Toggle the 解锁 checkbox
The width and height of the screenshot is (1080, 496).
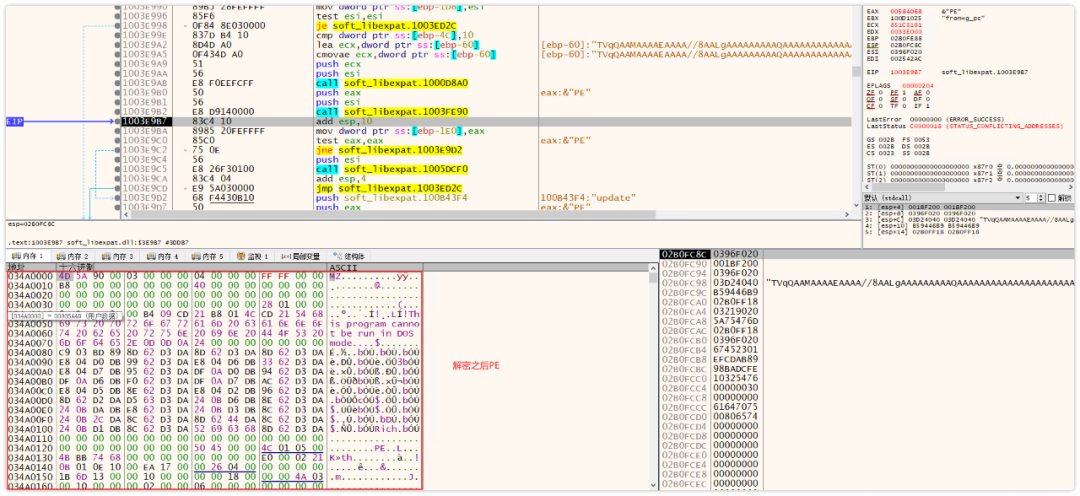pos(1051,198)
